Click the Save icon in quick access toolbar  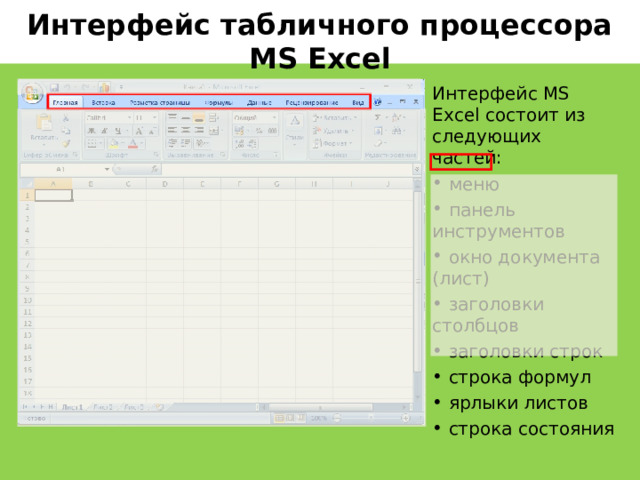click(x=54, y=87)
